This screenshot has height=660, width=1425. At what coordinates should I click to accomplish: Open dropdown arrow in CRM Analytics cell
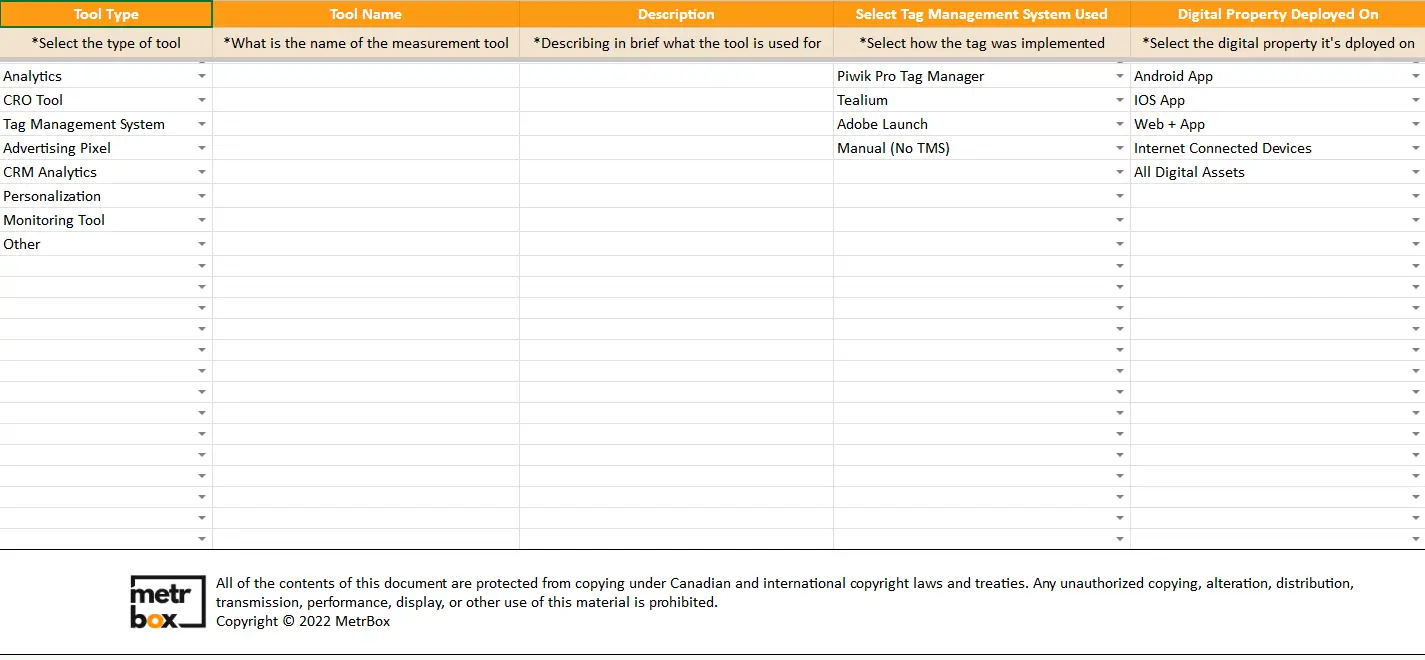[202, 172]
